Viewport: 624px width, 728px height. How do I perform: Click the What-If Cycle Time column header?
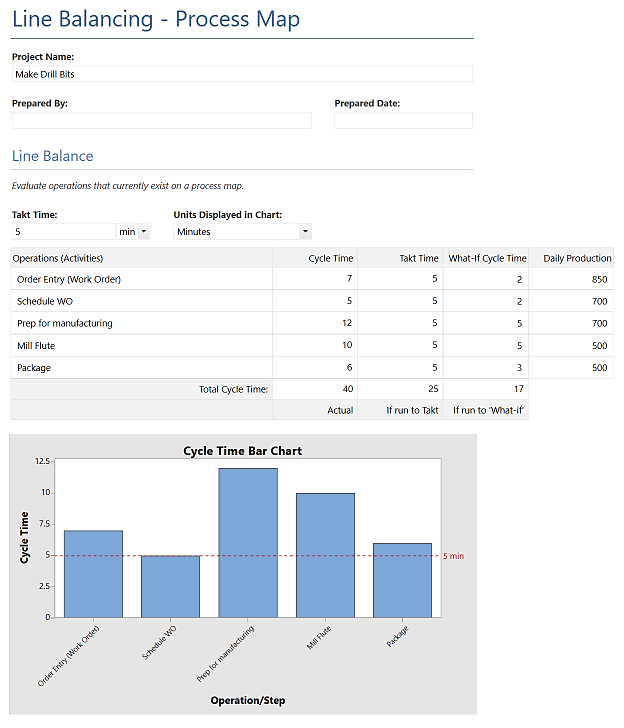pyautogui.click(x=486, y=258)
